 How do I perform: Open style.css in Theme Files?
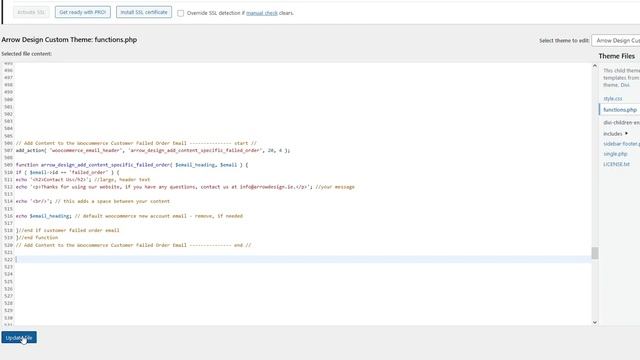point(613,99)
